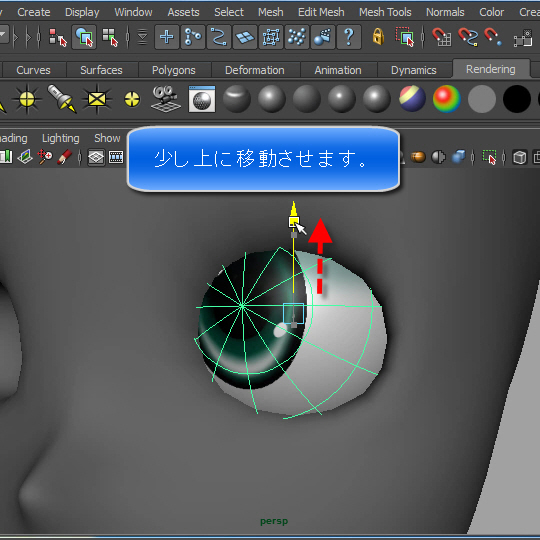The image size is (540, 540).
Task: Expand the selection mask dropdown arrow
Action: coord(142,37)
